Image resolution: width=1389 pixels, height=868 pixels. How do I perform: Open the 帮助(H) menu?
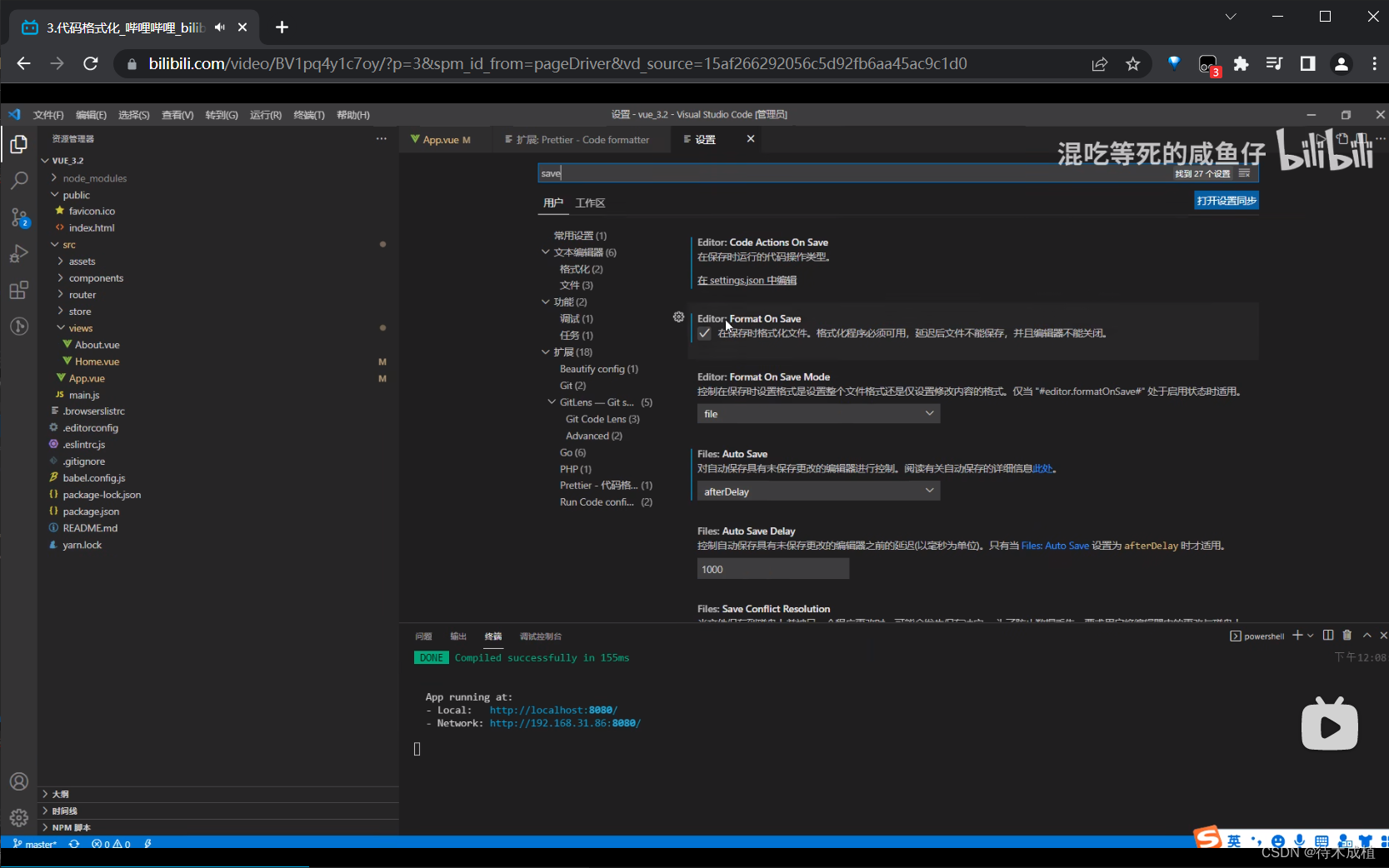353,115
